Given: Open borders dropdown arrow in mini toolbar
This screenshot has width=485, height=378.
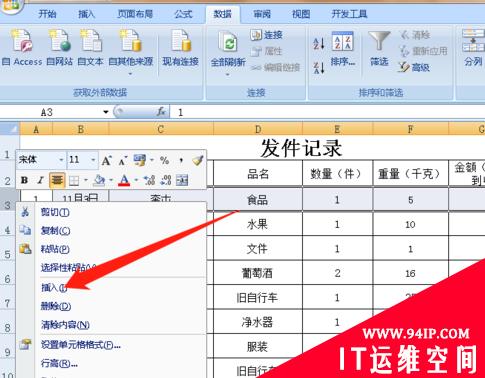Looking at the screenshot, I should coord(86,180).
